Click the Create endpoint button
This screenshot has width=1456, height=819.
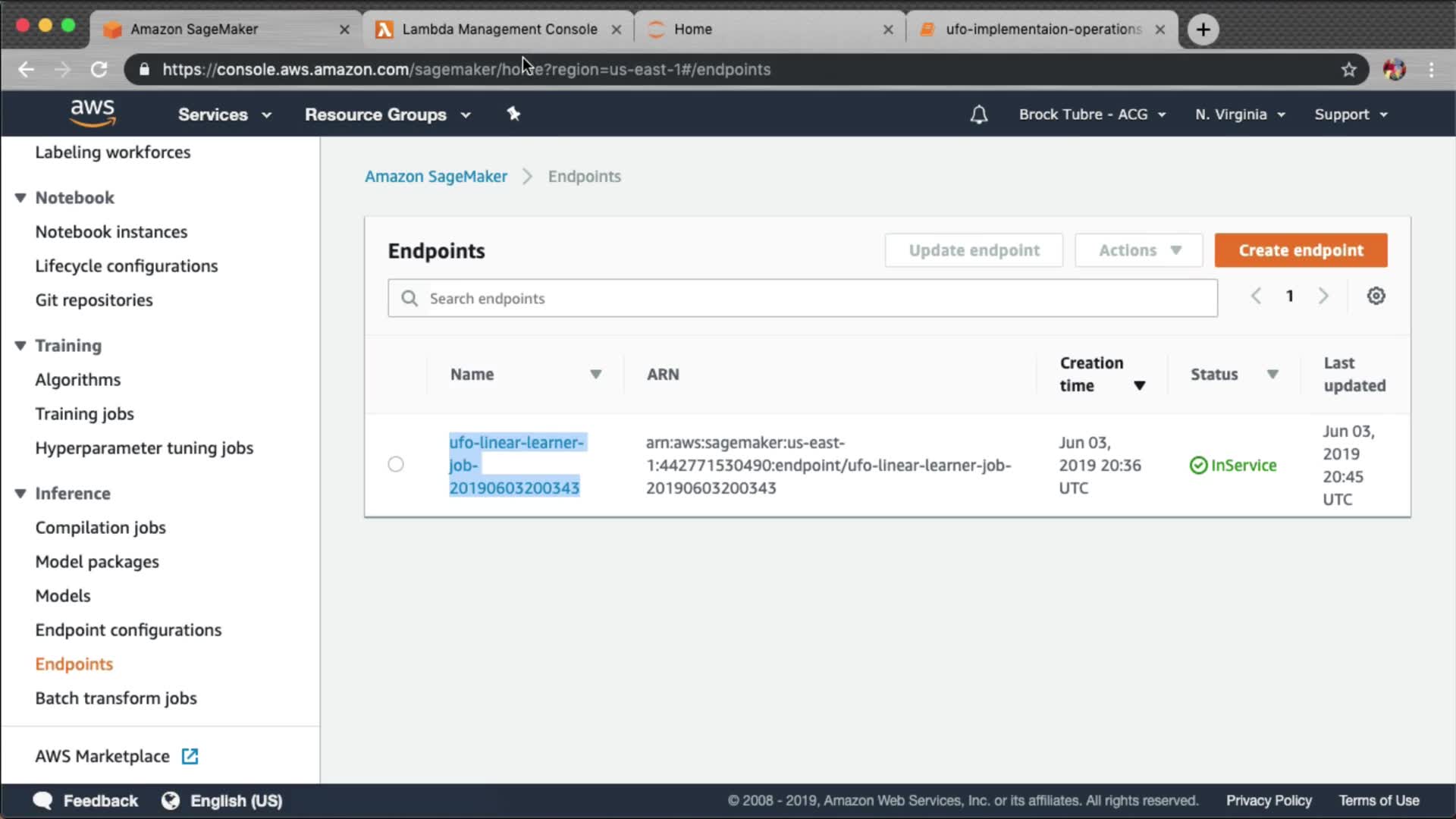1301,250
